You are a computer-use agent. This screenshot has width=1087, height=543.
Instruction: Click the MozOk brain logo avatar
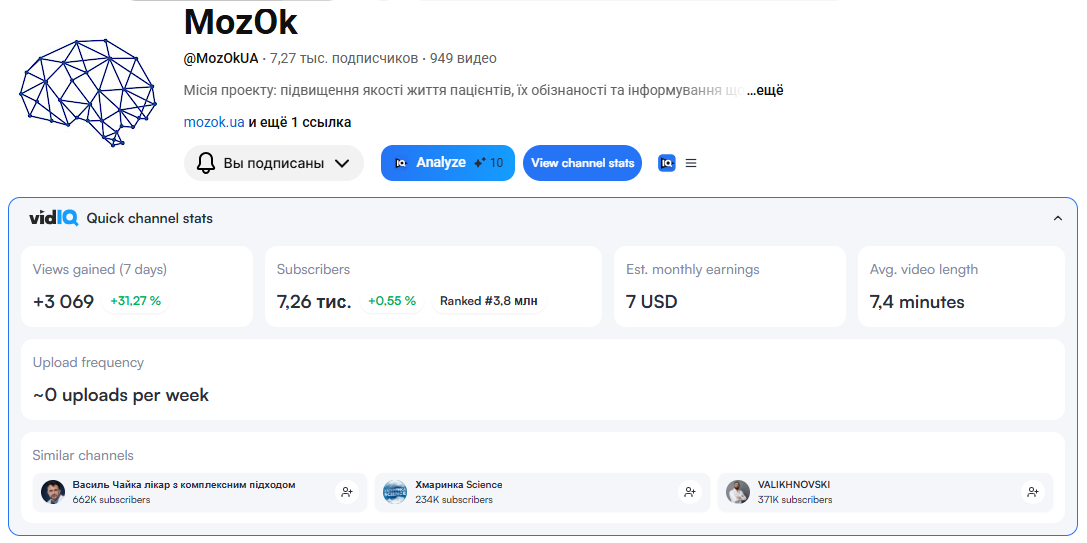coord(87,92)
